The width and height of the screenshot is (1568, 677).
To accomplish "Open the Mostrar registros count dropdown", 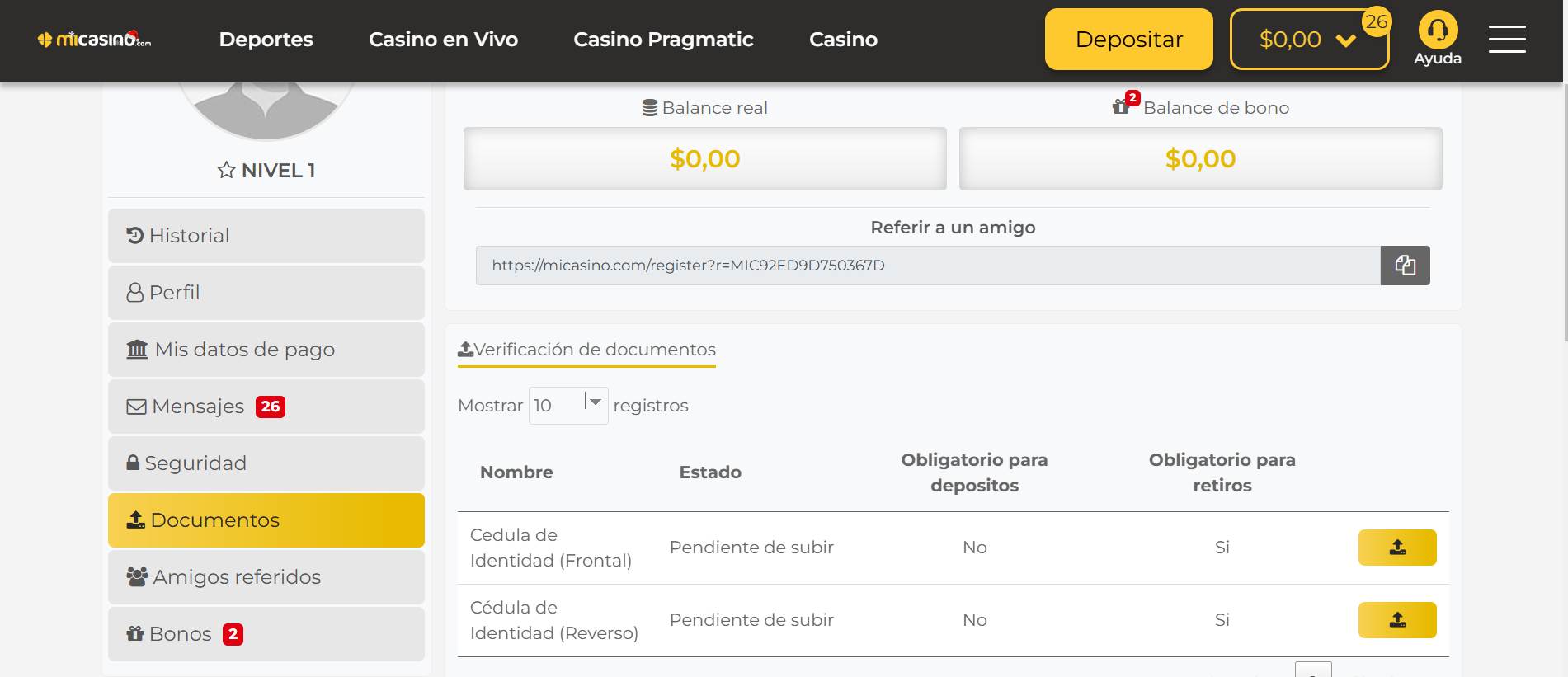I will (x=568, y=406).
